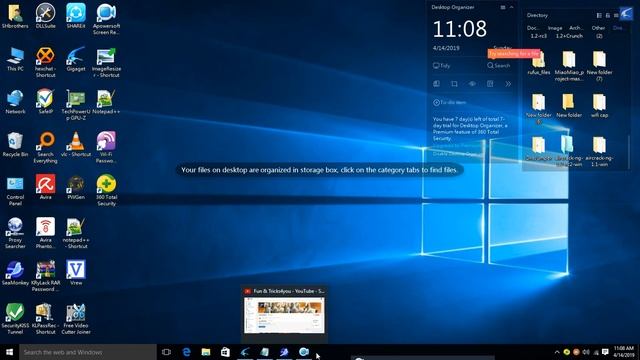Screen dimensions: 640x360
Task: Select the vlc Shortcut icon
Action: (76, 145)
